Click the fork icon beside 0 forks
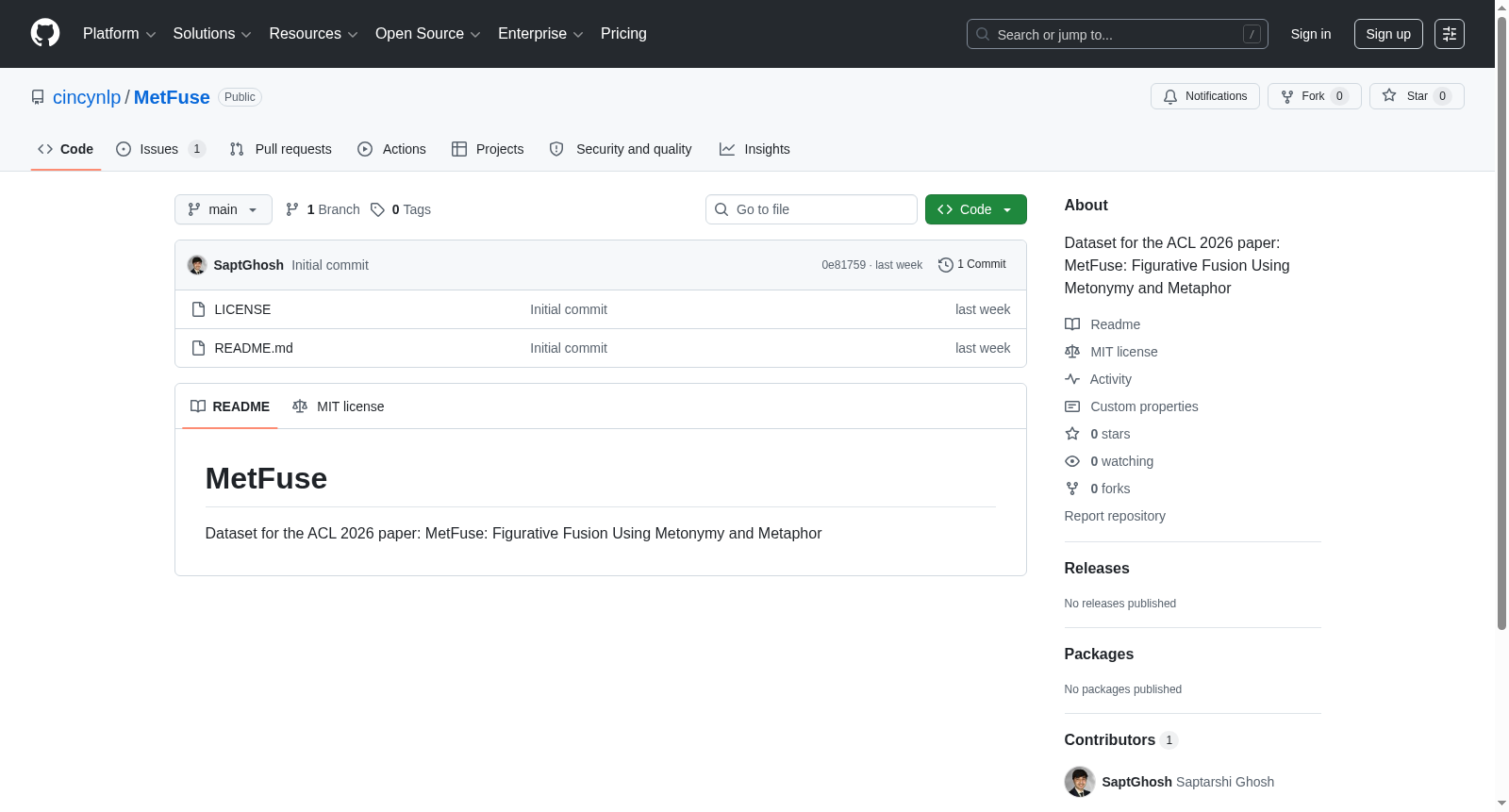The height and width of the screenshot is (812, 1509). point(1072,489)
